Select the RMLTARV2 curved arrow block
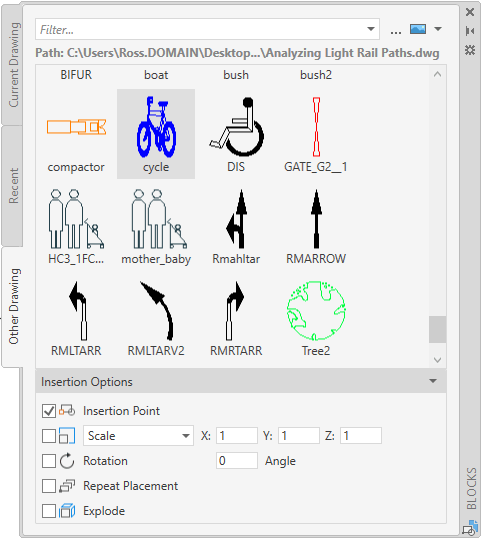 [156, 318]
